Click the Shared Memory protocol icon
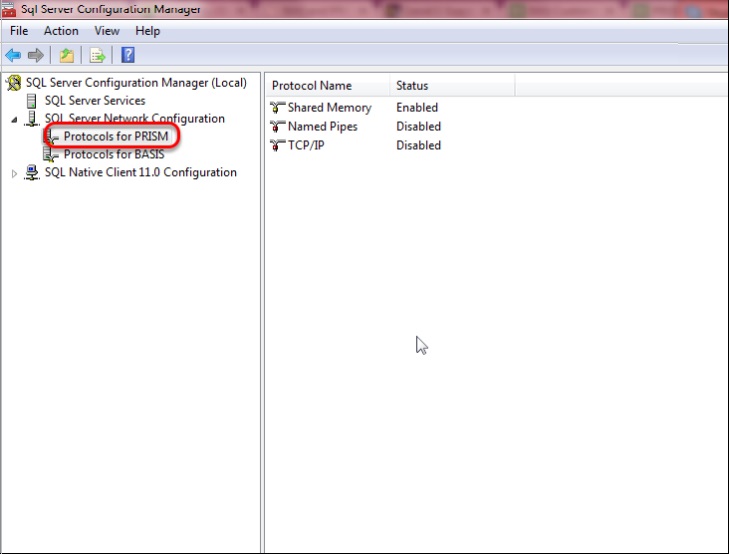 tap(278, 108)
